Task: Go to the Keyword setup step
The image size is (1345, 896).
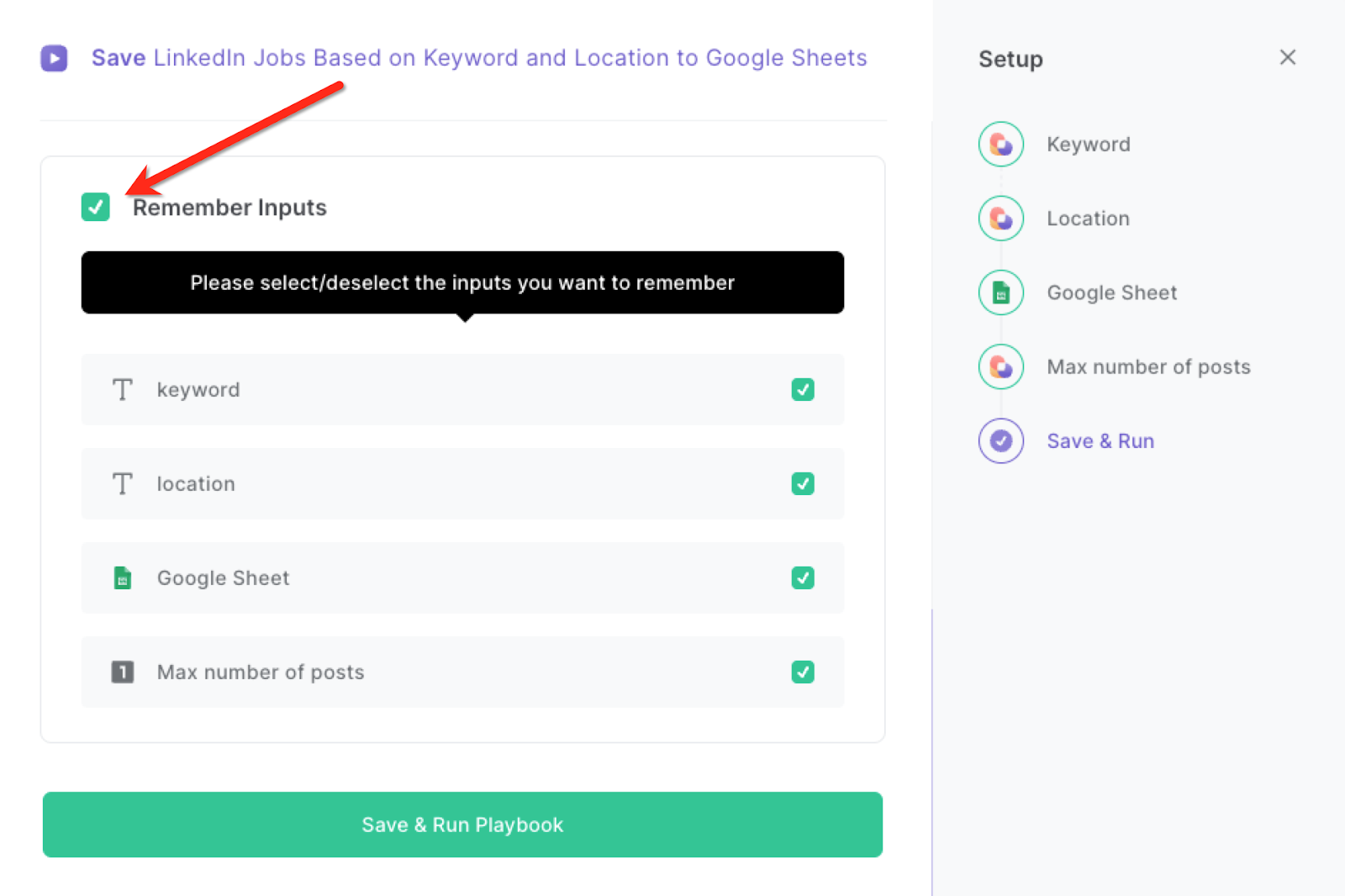Action: [1089, 145]
